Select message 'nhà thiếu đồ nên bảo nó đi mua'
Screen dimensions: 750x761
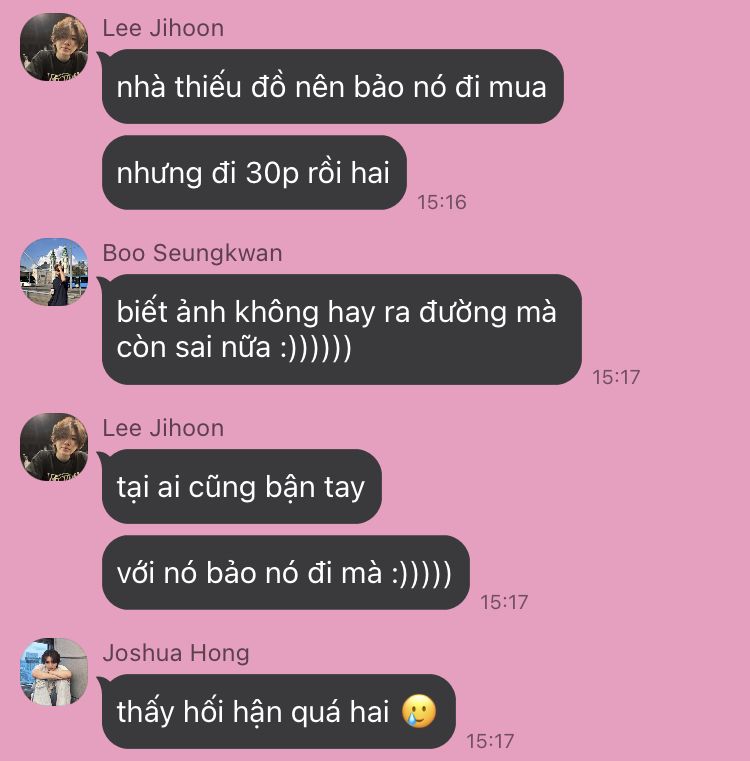tap(333, 86)
